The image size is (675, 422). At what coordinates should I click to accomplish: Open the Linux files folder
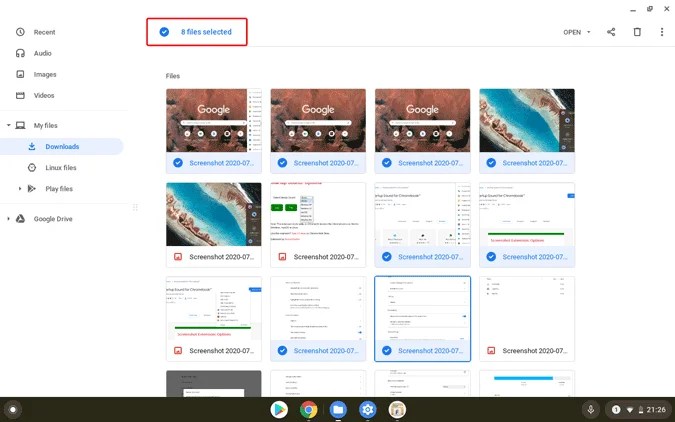pos(61,168)
